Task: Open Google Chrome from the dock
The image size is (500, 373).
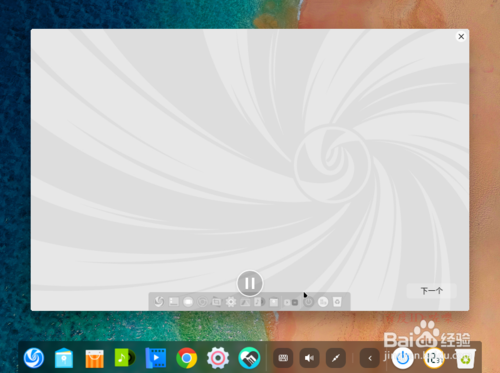Action: (187, 358)
